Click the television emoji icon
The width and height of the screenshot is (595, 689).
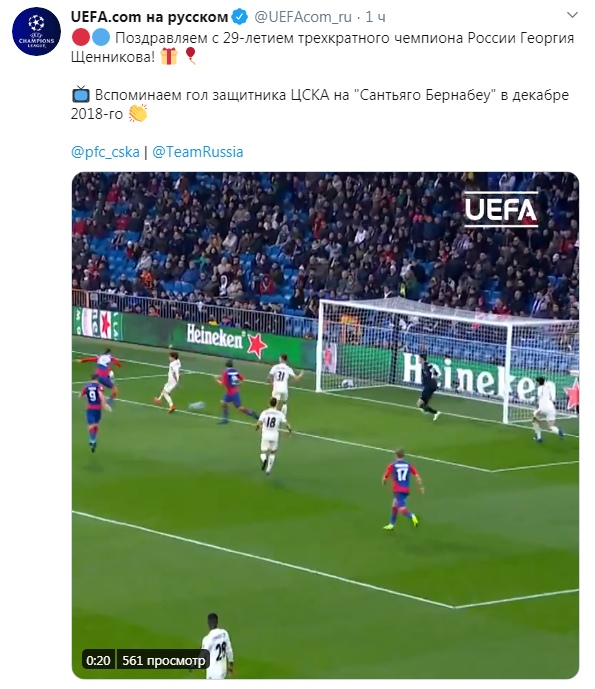[81, 94]
